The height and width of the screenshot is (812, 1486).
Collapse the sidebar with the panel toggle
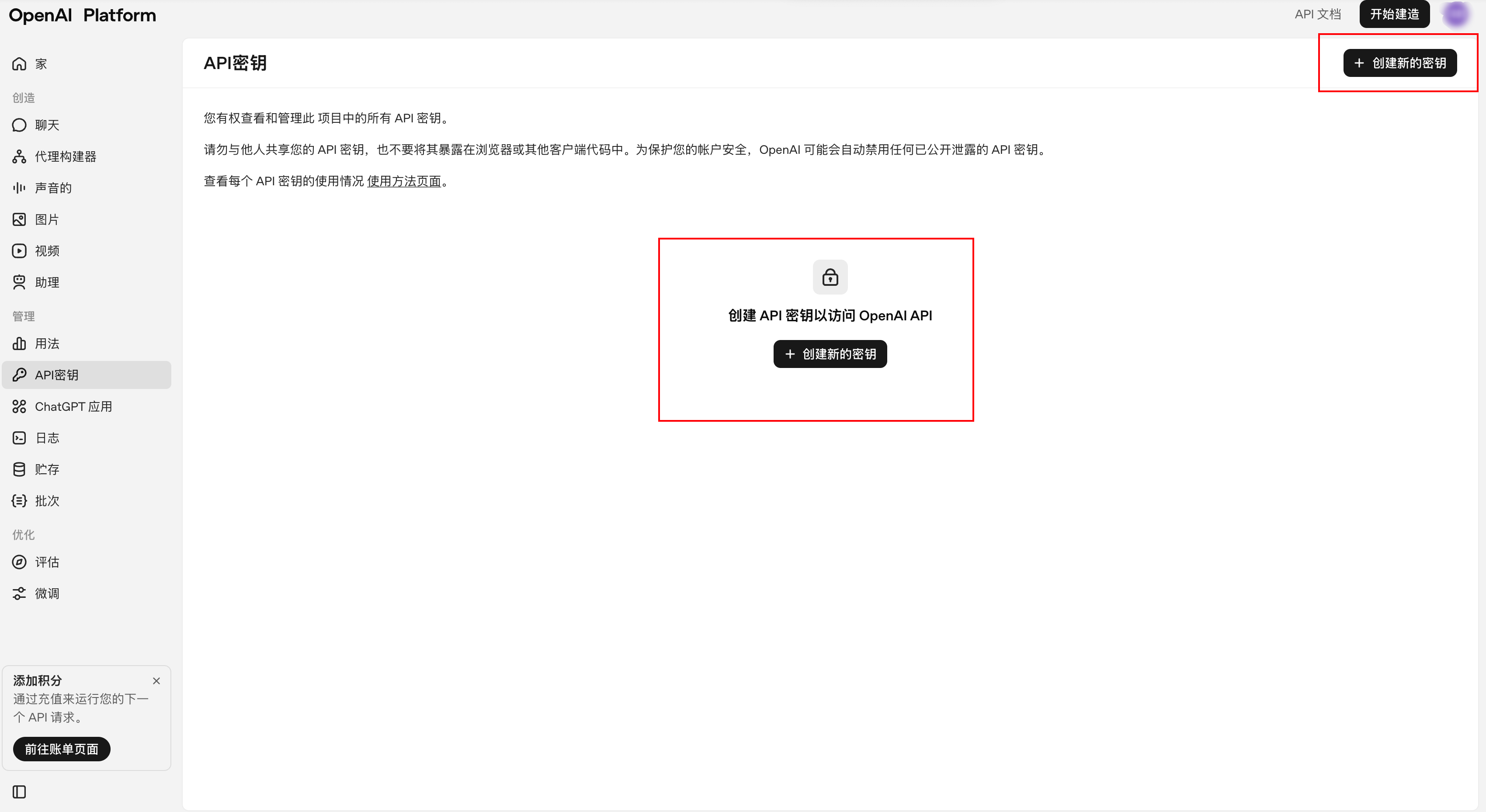tap(19, 792)
